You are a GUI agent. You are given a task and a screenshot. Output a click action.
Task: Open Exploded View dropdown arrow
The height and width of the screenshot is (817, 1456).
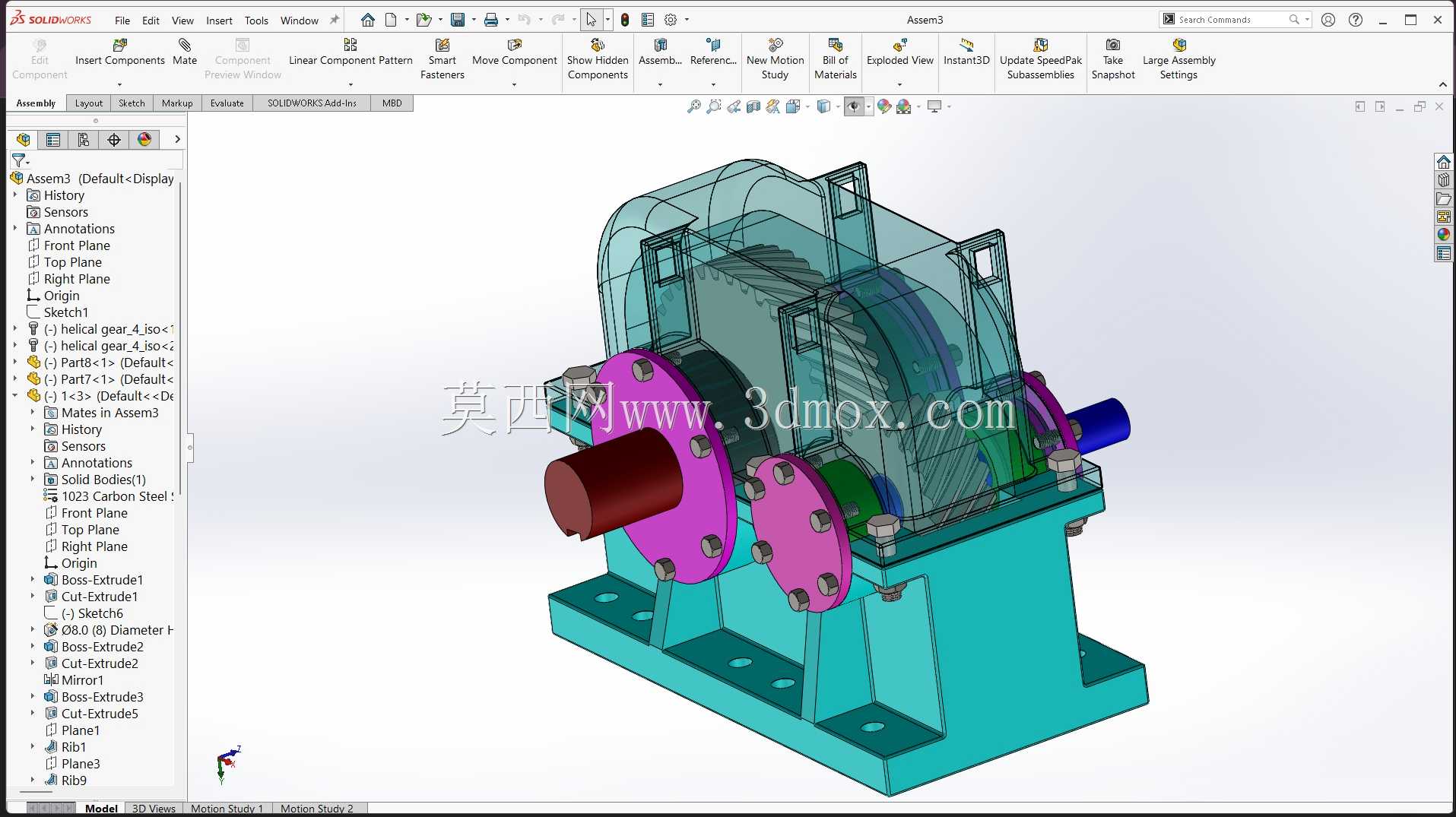tap(899, 84)
